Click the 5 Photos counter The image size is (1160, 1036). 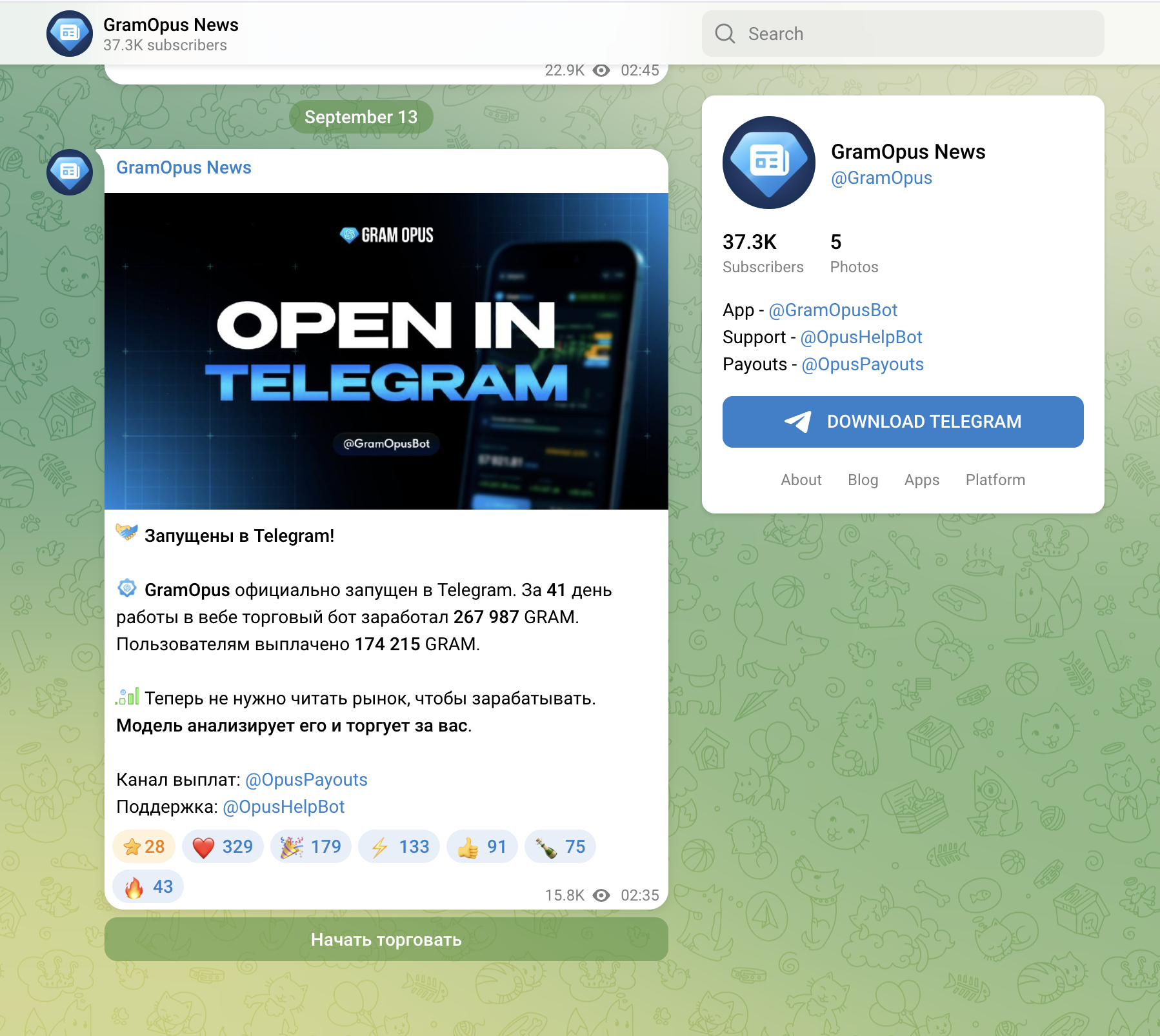tap(854, 254)
